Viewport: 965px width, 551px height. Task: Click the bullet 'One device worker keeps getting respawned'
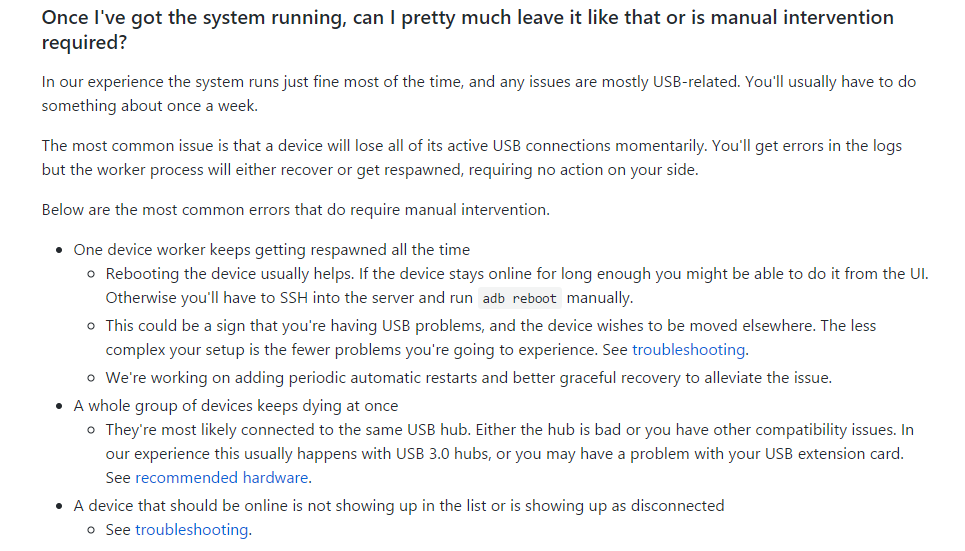tap(271, 250)
